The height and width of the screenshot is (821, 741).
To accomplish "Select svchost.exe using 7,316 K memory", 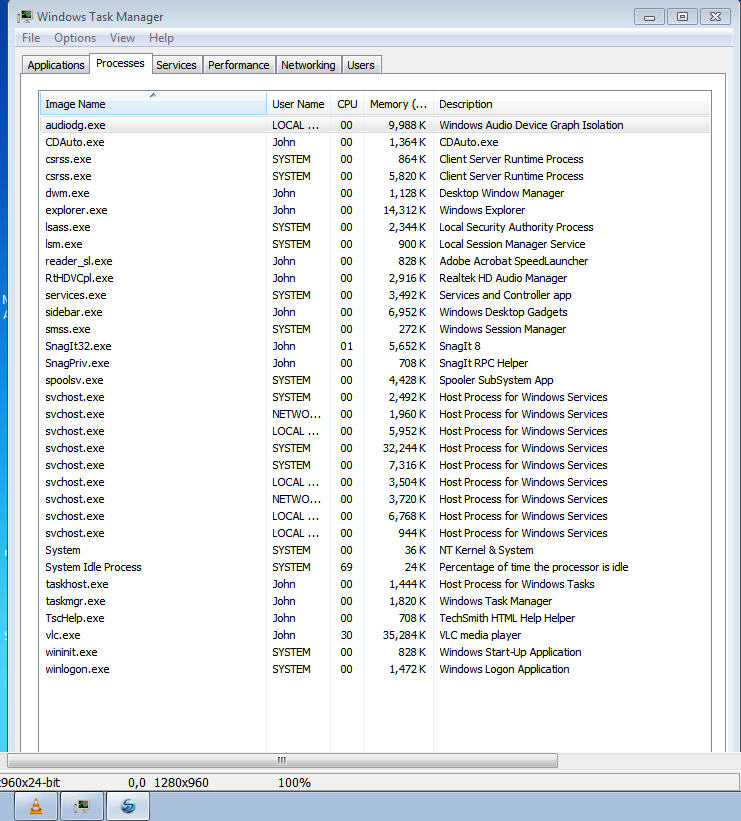I will point(375,465).
